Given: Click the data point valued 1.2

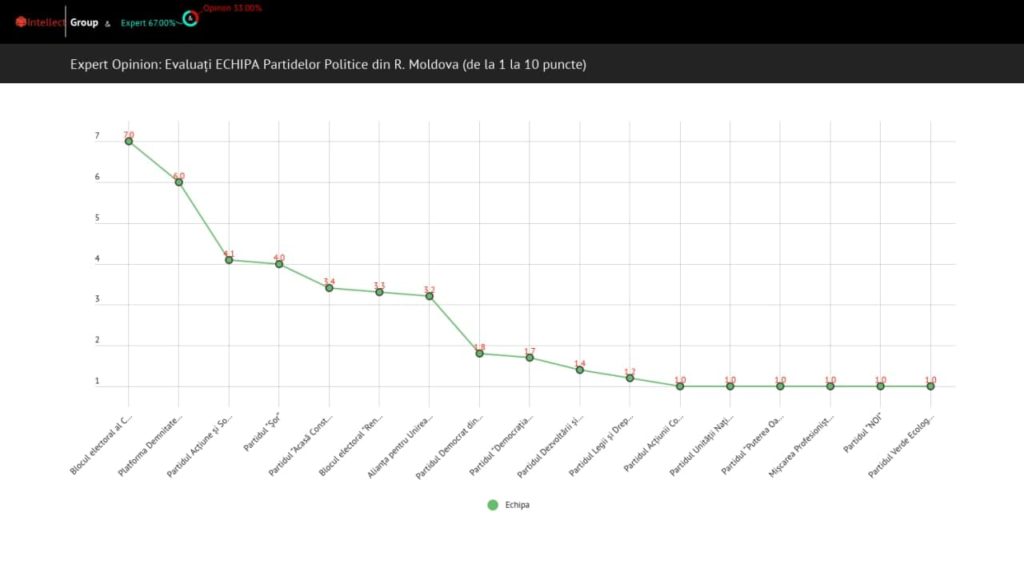Looking at the screenshot, I should (630, 378).
